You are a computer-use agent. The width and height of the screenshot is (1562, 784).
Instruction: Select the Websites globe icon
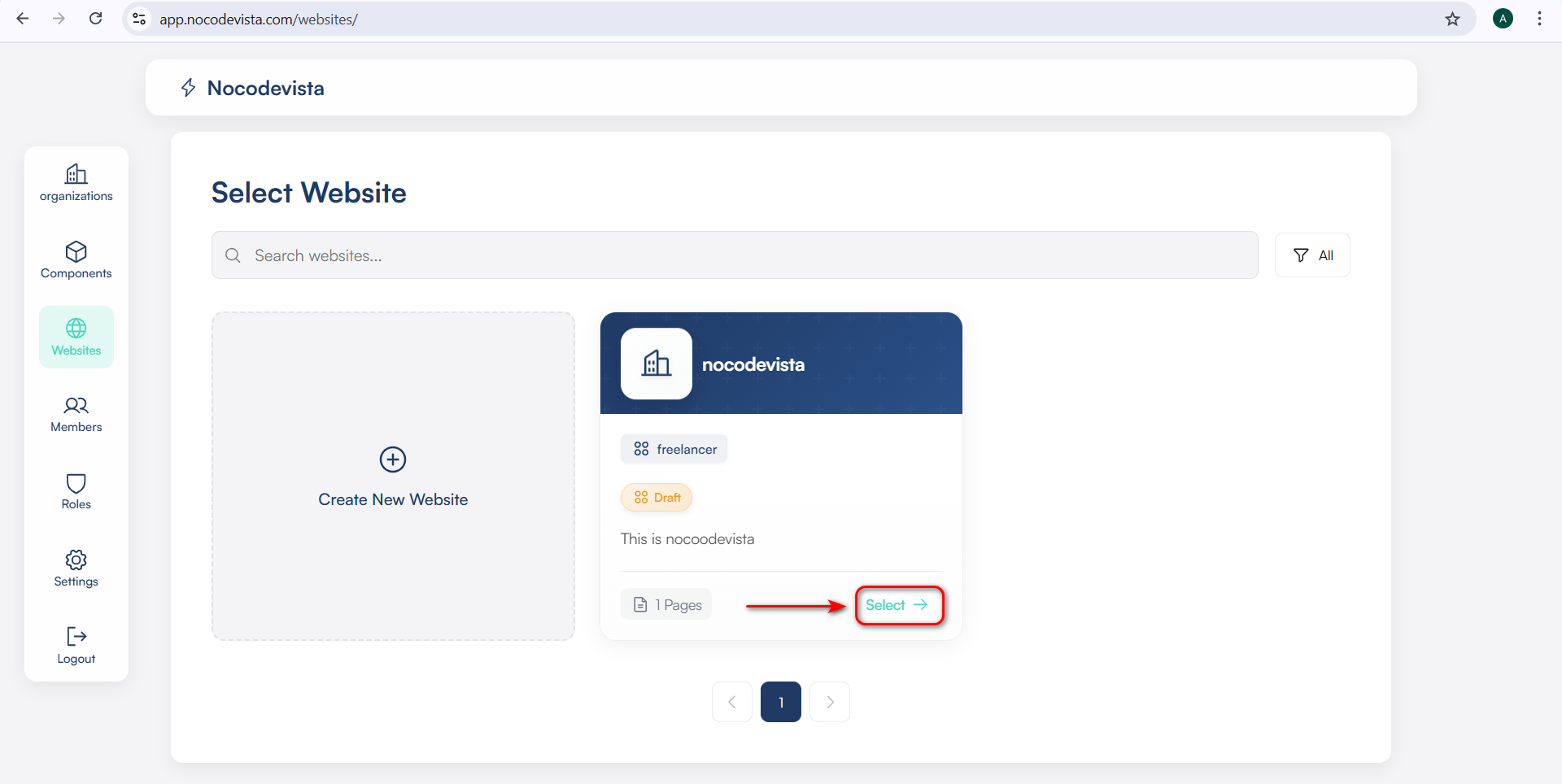[x=76, y=329]
